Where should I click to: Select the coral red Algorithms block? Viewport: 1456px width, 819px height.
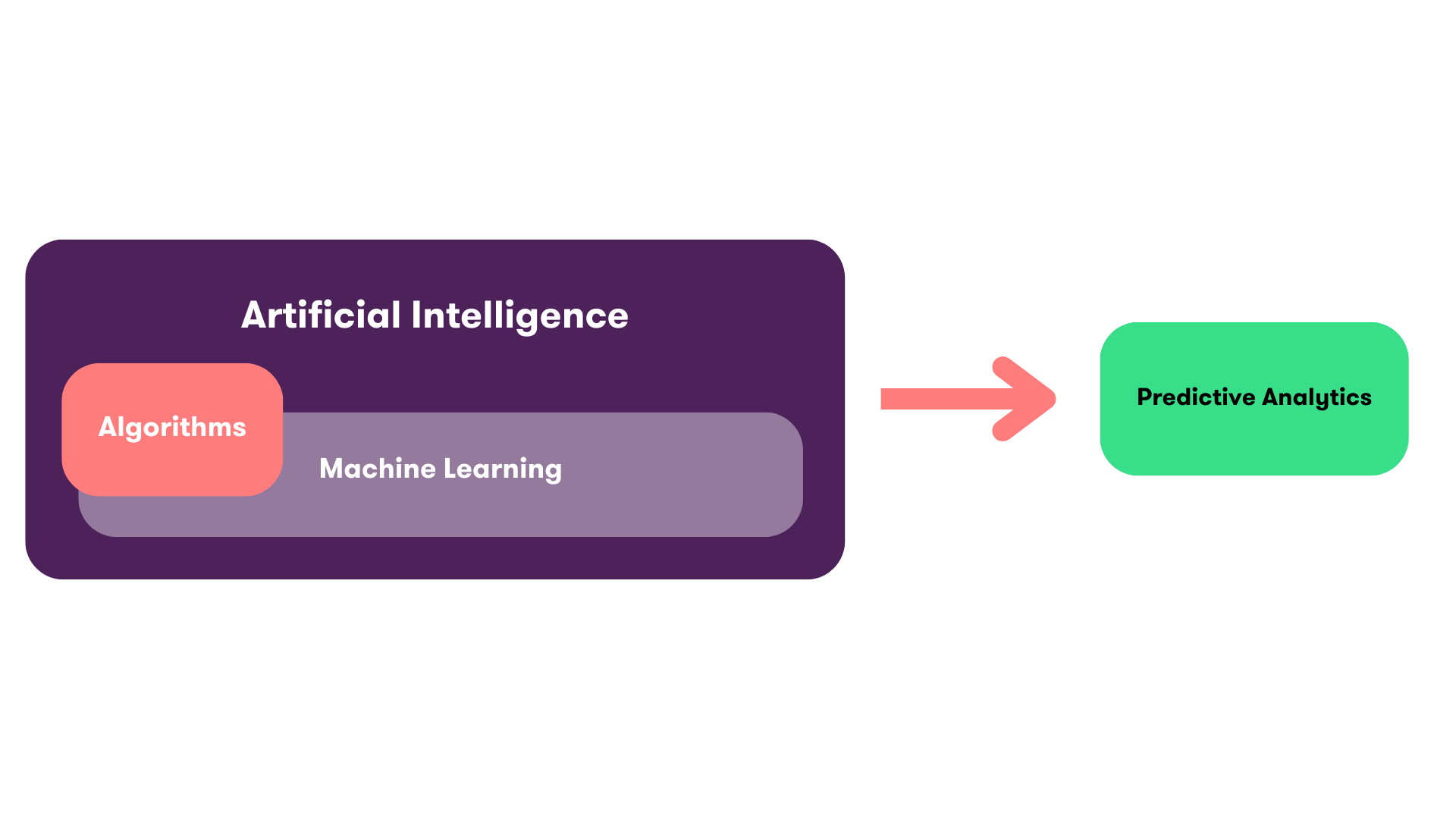tap(172, 428)
